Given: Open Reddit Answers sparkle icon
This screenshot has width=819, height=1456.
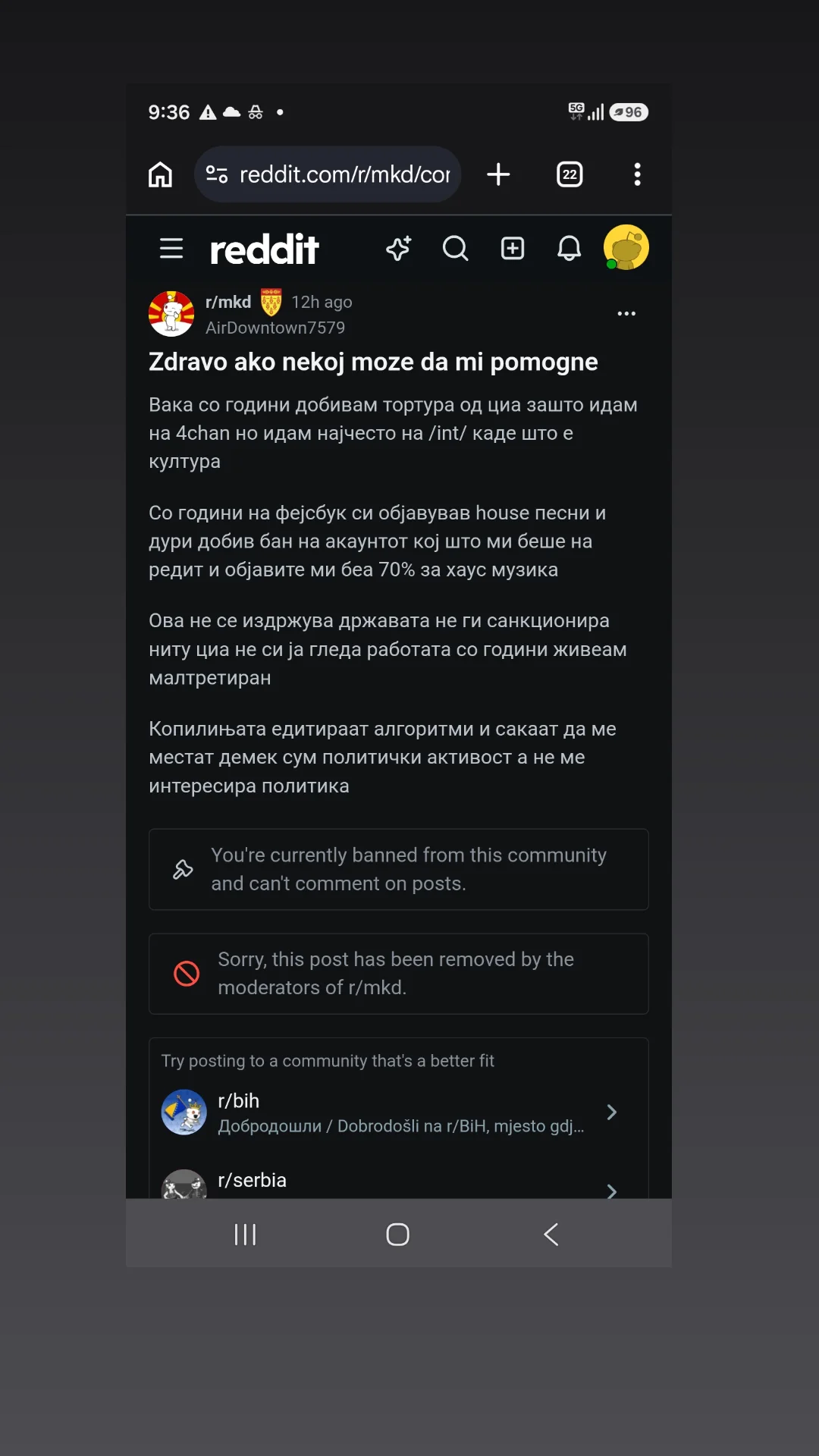Looking at the screenshot, I should coord(398,248).
